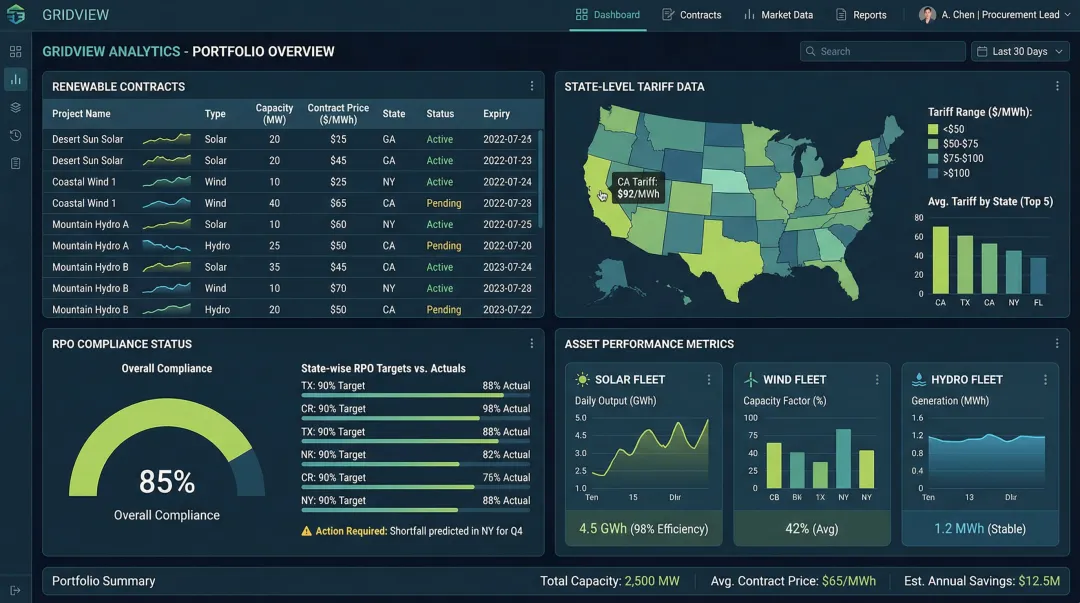Select the bar chart analytics icon in sidebar
This screenshot has width=1080, height=603.
[x=15, y=78]
